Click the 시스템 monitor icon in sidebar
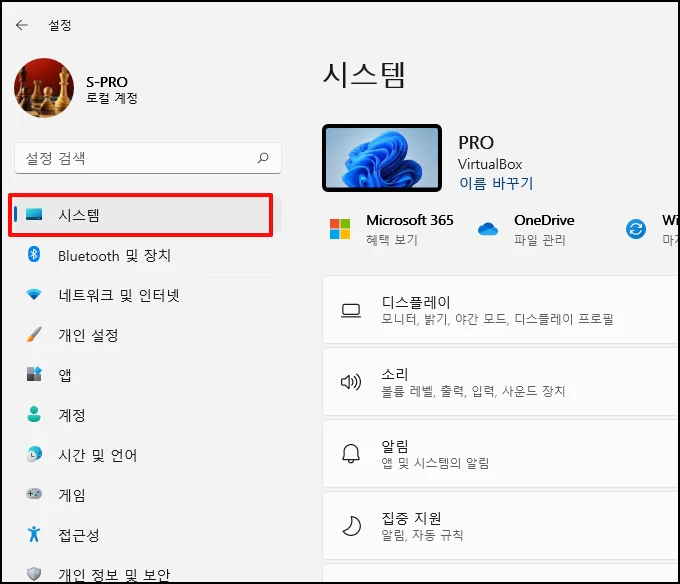 34,214
